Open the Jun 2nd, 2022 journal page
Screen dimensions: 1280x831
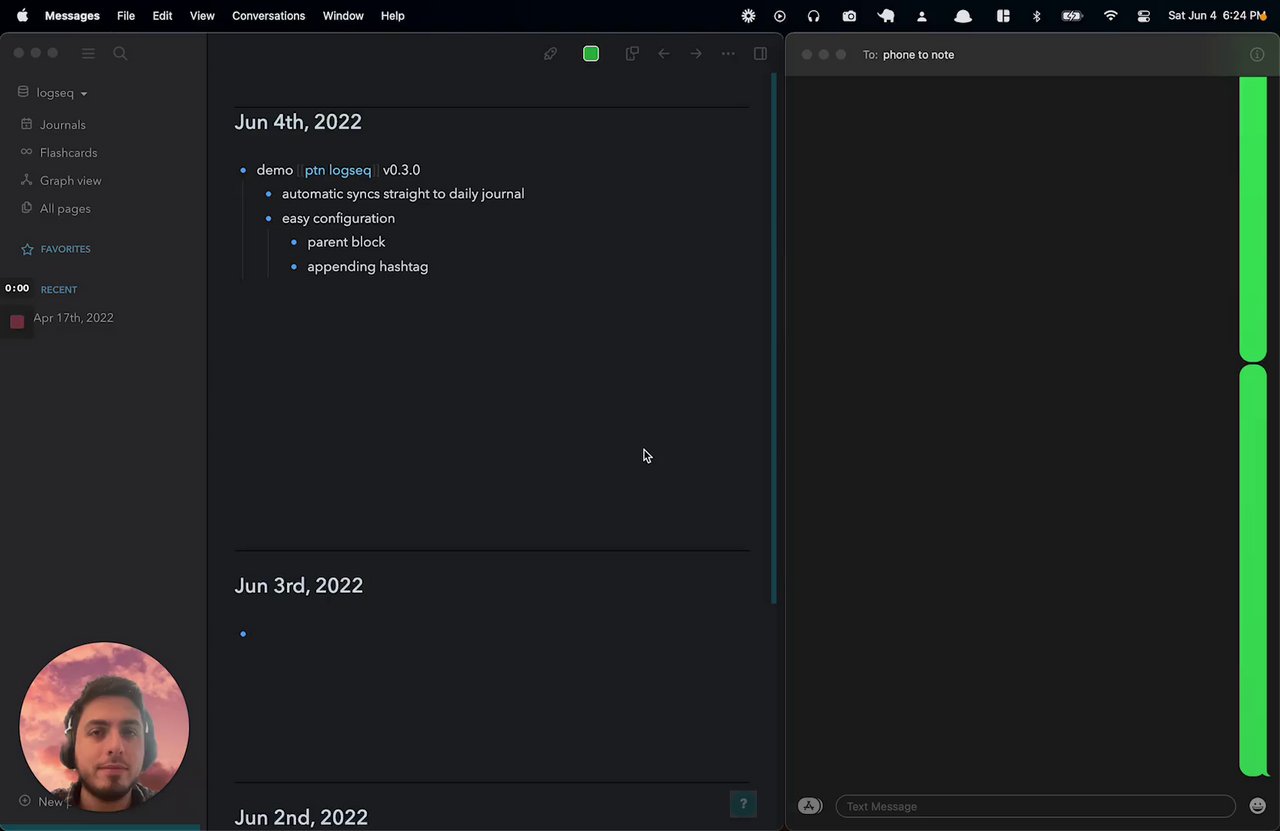coord(301,818)
